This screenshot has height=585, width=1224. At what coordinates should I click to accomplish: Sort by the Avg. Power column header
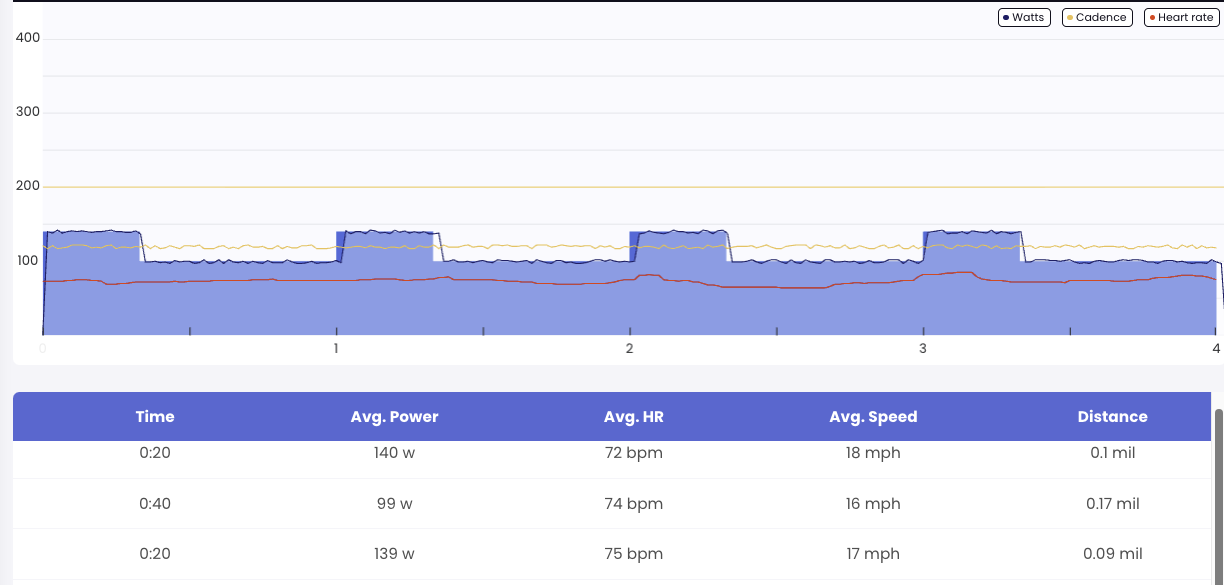(394, 417)
